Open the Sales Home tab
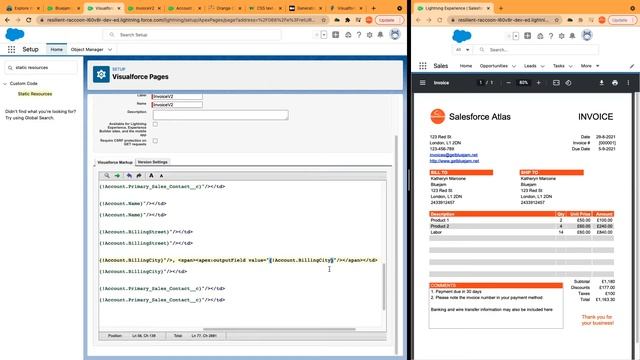The height and width of the screenshot is (360, 640). (x=466, y=66)
